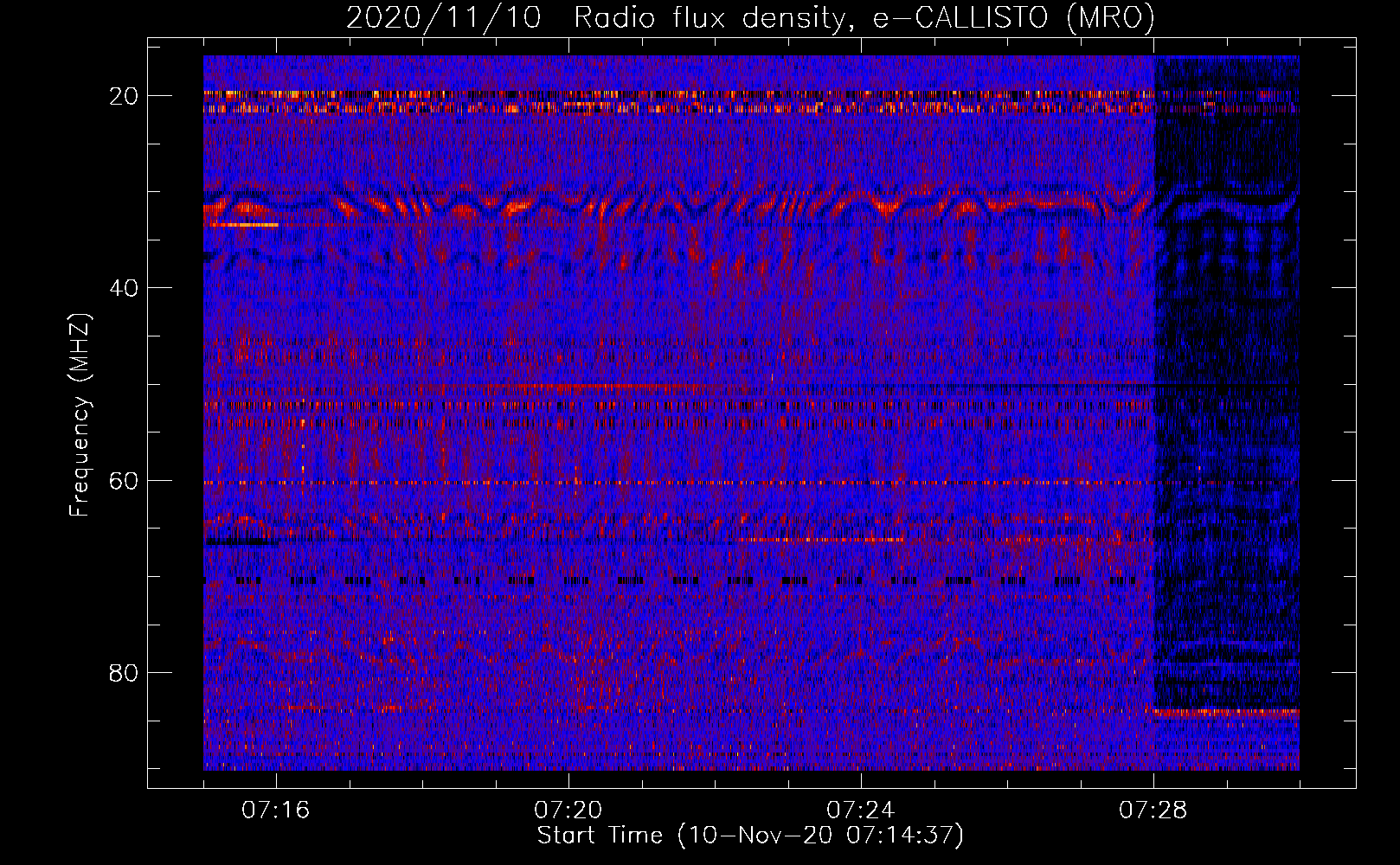1400x865 pixels.
Task: Click the plot title "2020/11/10 Radio flux density, e-CALLISTO (MRO)"
Action: [x=750, y=17]
